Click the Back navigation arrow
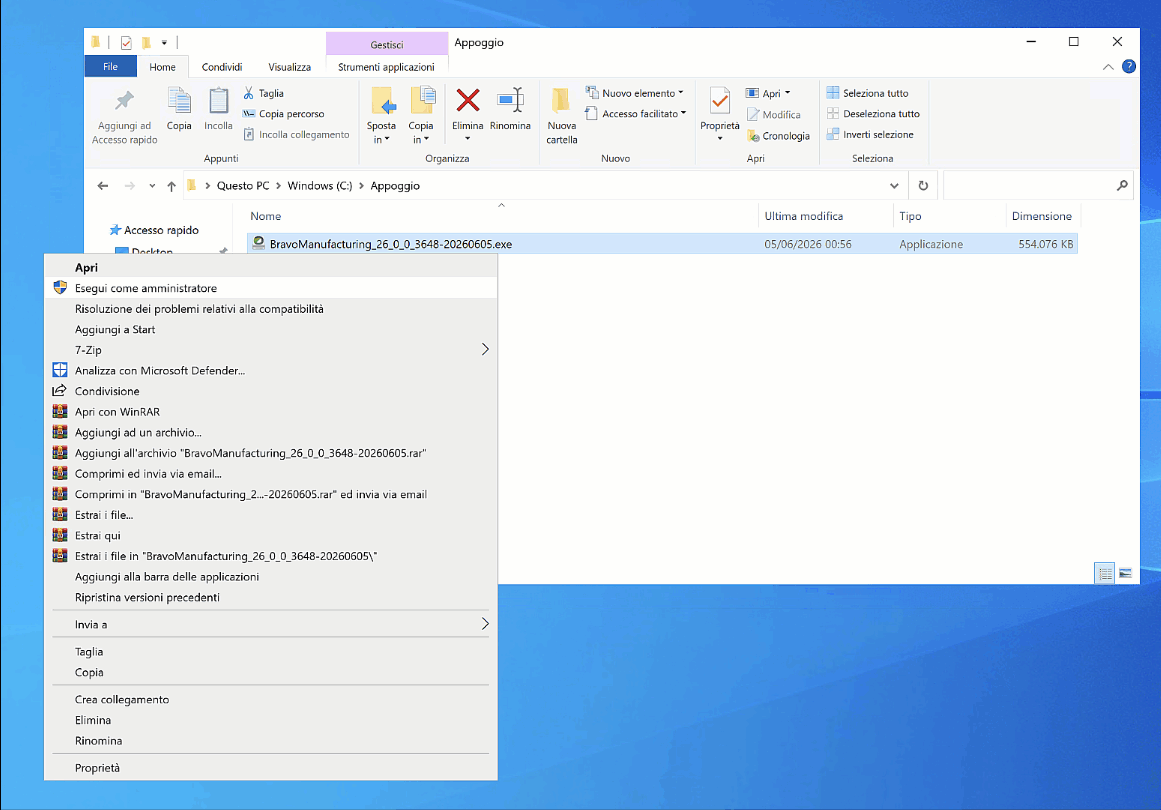 pyautogui.click(x=103, y=186)
